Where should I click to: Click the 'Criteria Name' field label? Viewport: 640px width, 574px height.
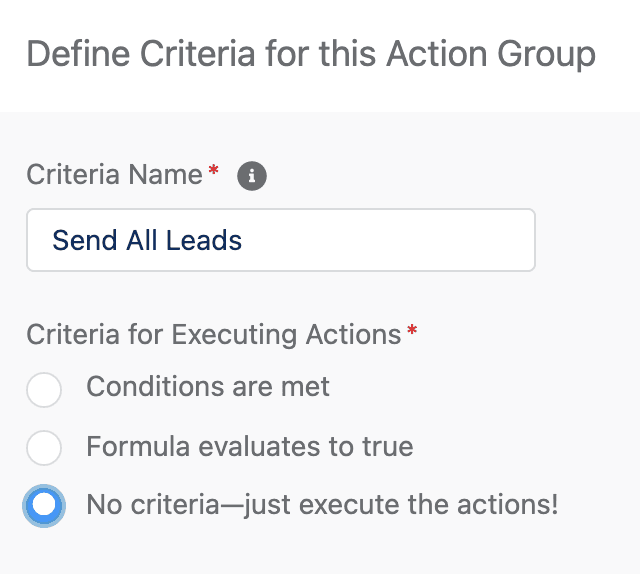(x=114, y=175)
